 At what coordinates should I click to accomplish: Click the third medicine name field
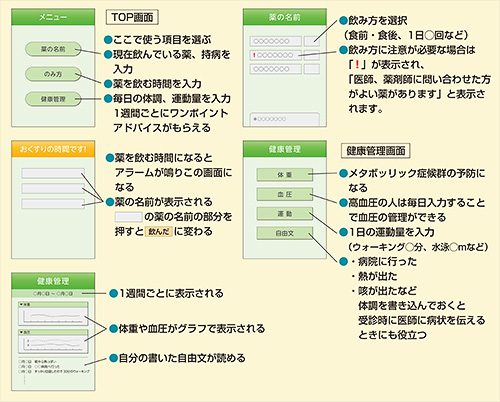[x=276, y=69]
